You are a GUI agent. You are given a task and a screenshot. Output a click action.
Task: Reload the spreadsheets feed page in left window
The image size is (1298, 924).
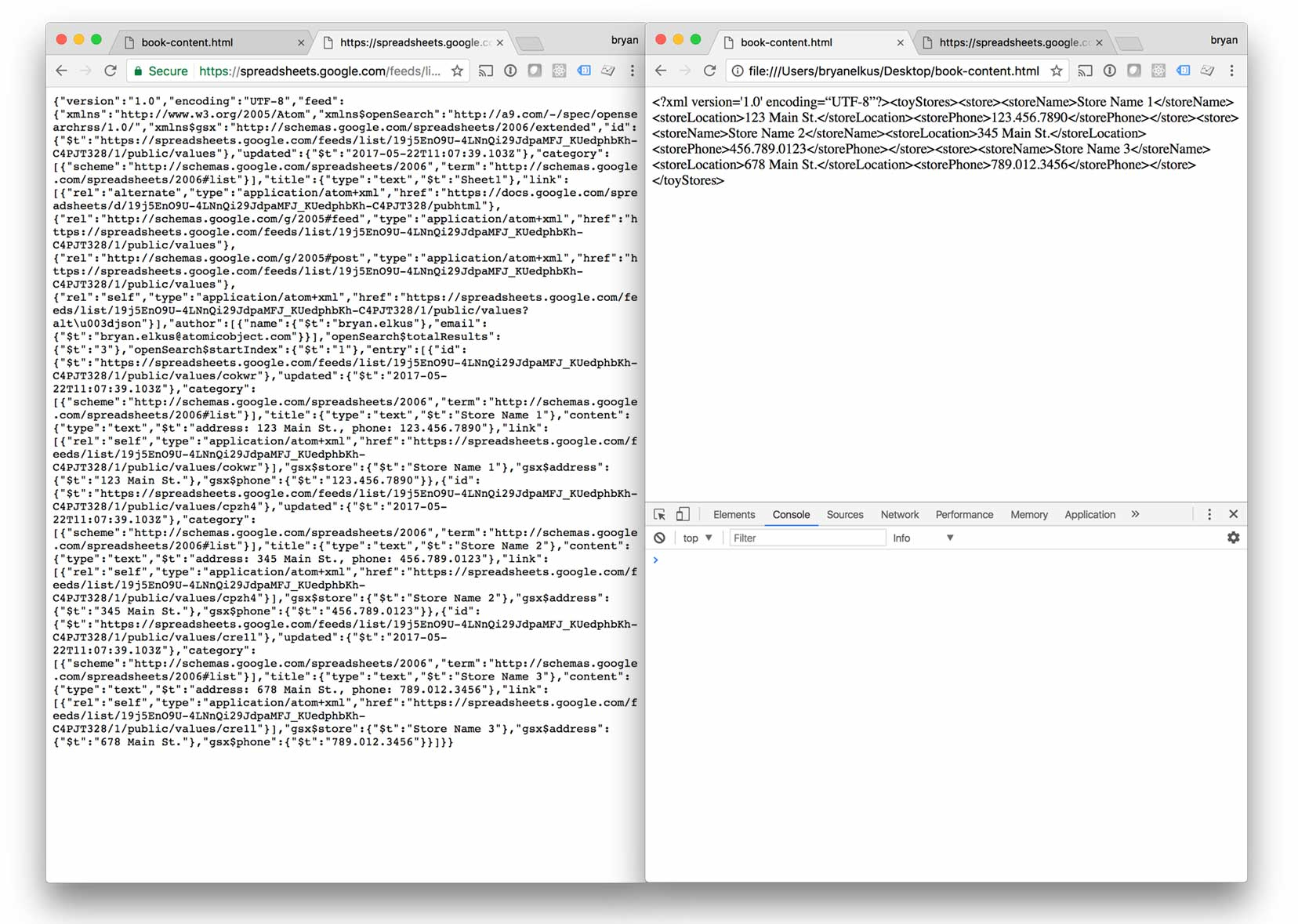[x=111, y=71]
